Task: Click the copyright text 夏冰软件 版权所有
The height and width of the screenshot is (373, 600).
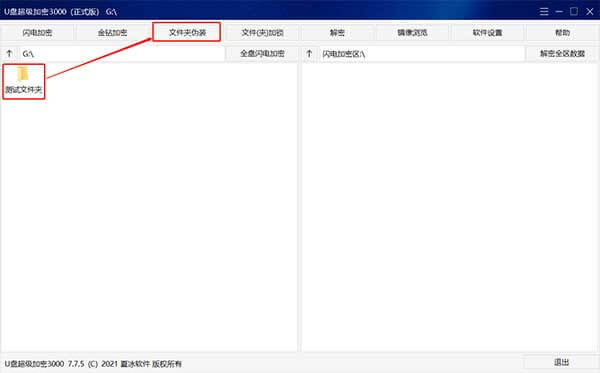Action: [x=151, y=364]
